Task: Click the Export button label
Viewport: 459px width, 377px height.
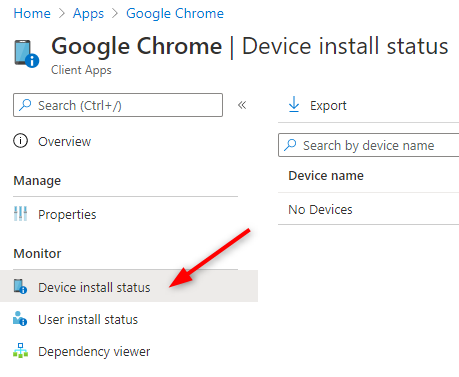Action: 328,106
